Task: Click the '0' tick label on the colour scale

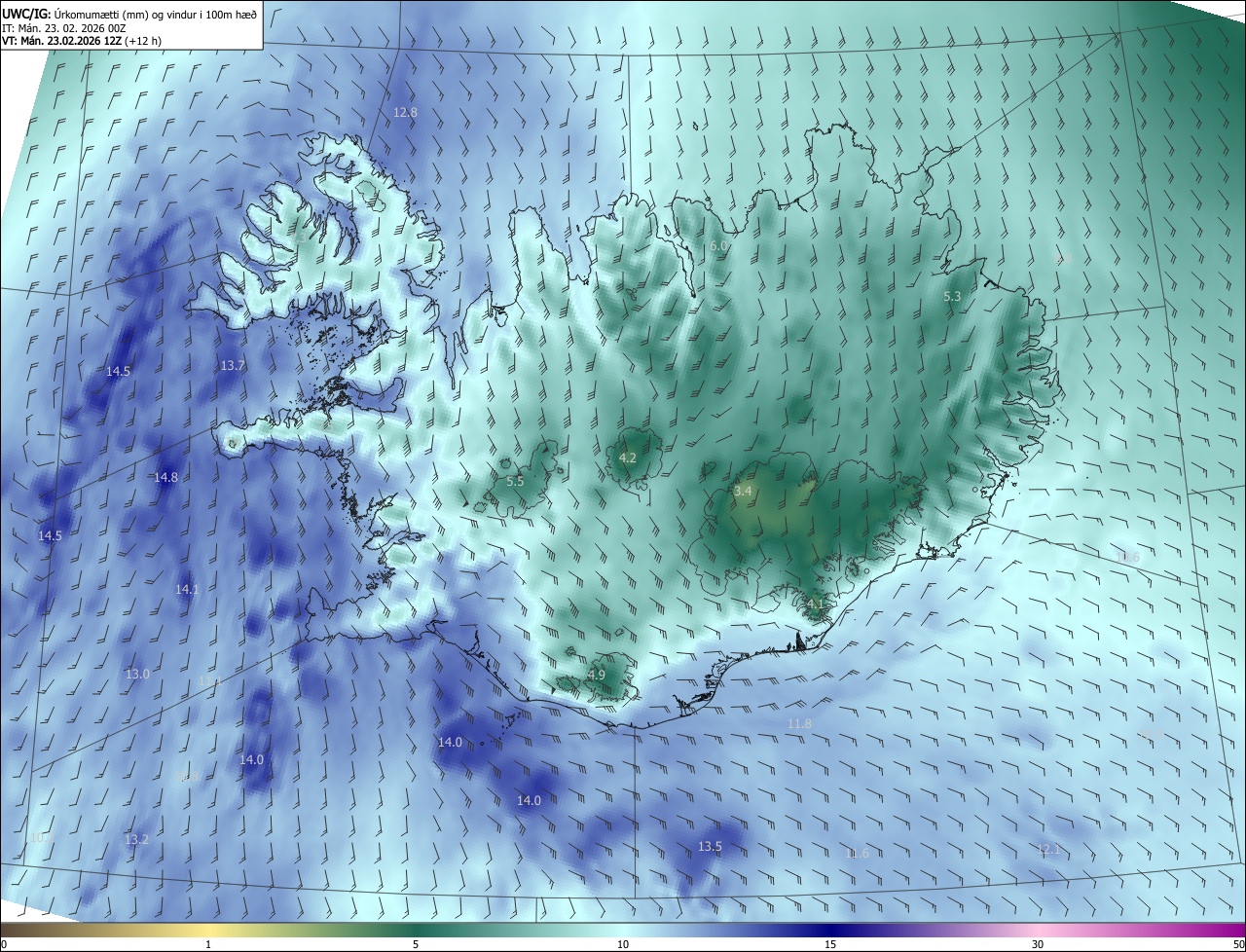Action: (x=4, y=944)
